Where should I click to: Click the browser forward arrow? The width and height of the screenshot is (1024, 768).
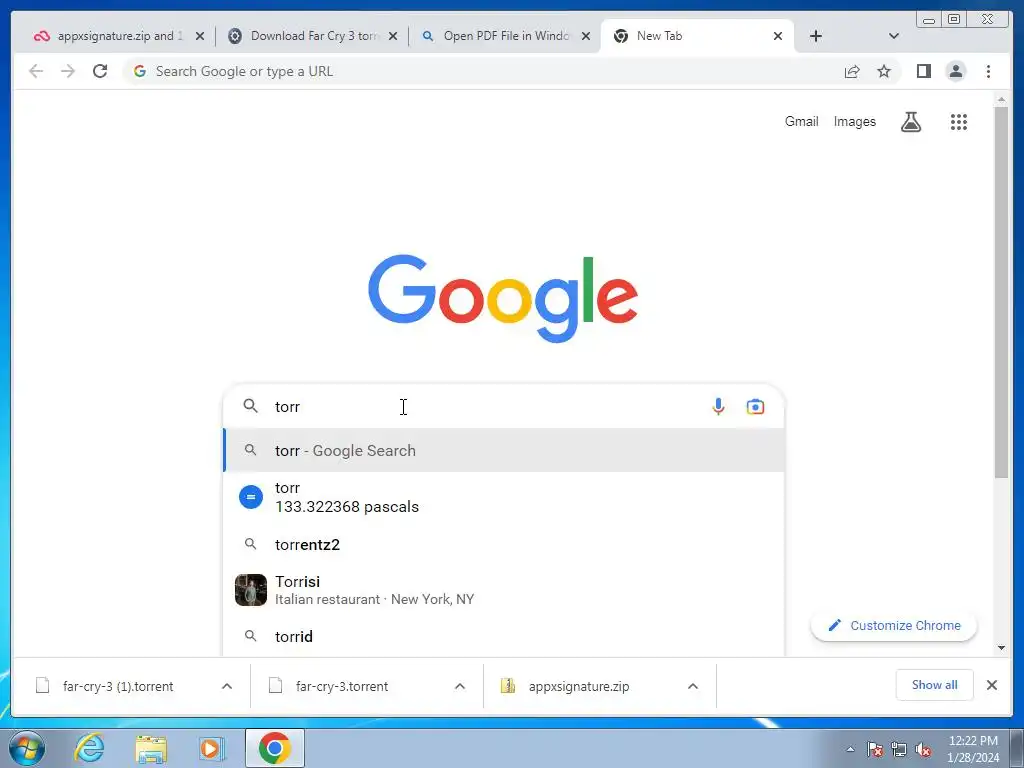(68, 71)
